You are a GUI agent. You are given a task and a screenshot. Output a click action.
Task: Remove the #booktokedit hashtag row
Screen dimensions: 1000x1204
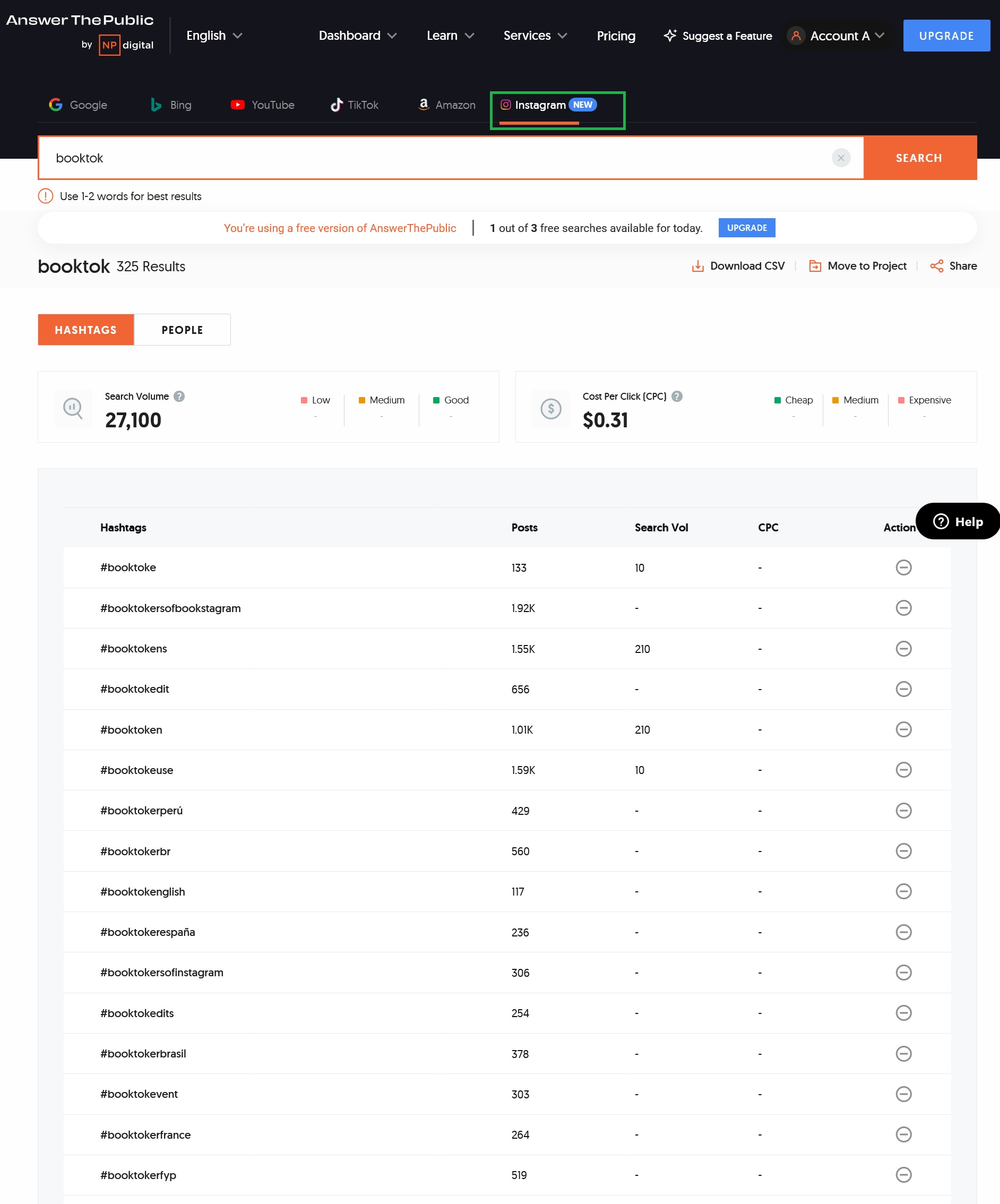coord(903,689)
